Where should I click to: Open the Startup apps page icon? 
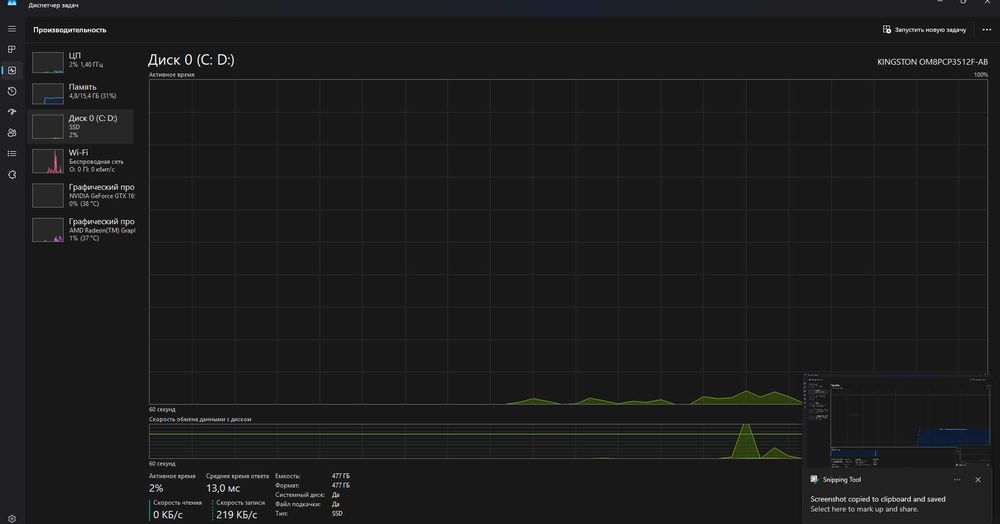point(11,112)
